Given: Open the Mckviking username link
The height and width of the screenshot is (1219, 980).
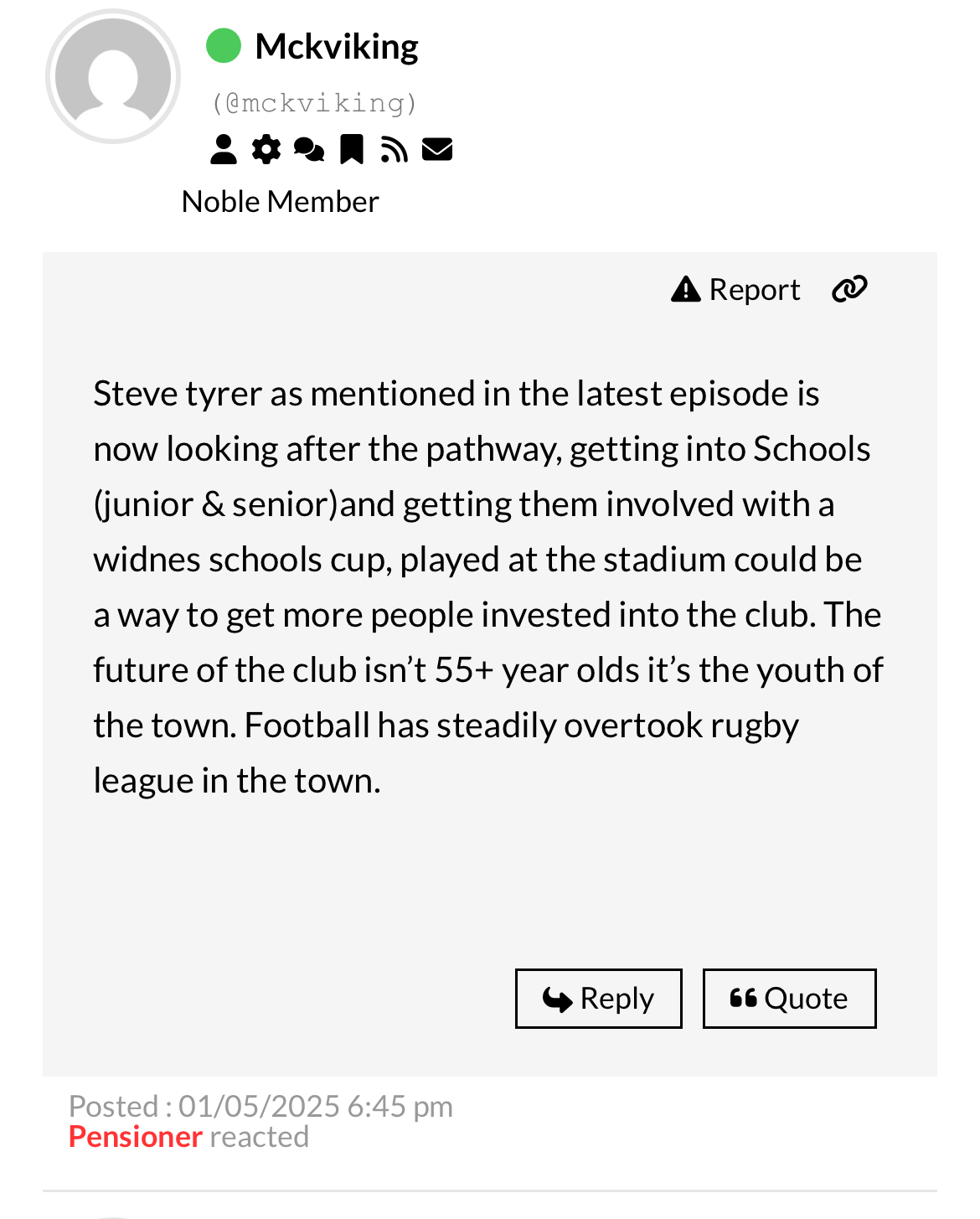Looking at the screenshot, I should [337, 47].
